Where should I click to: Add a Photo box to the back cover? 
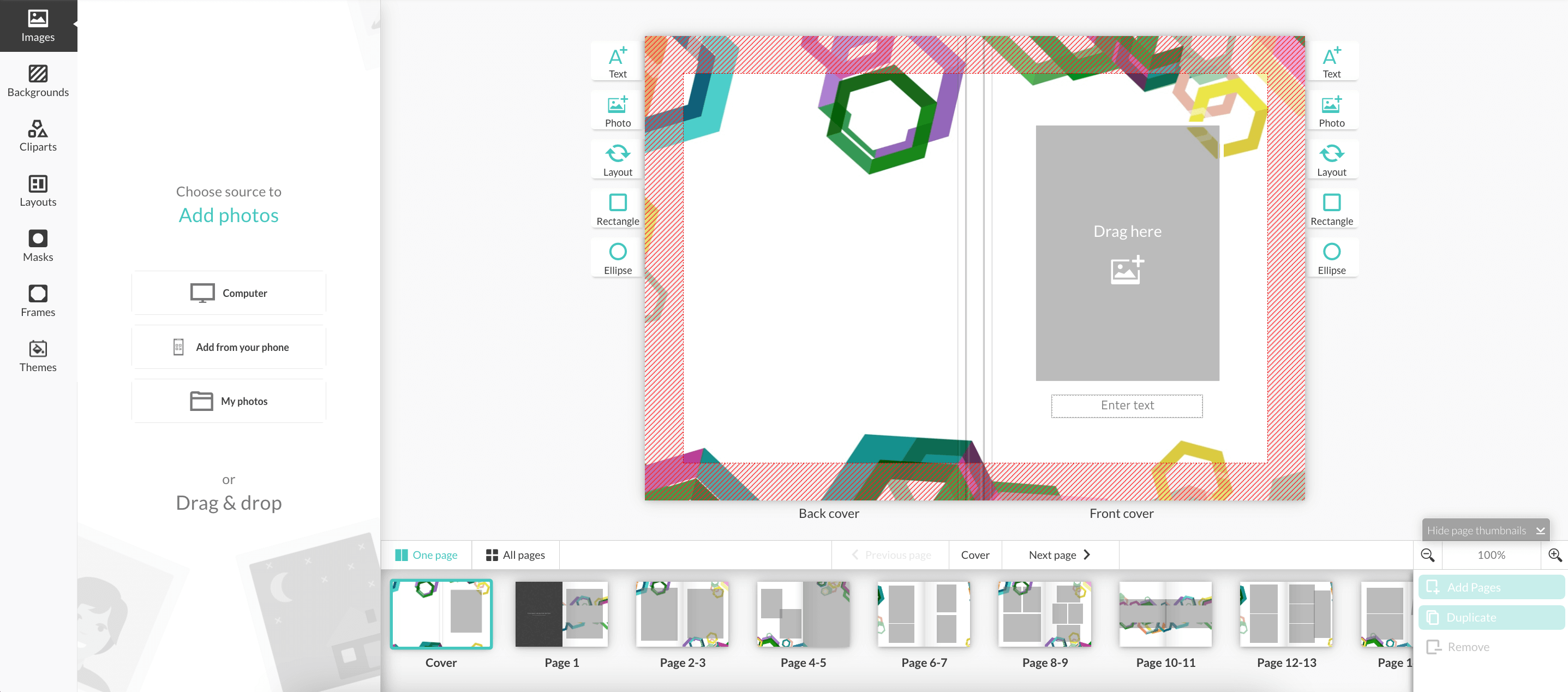[617, 110]
